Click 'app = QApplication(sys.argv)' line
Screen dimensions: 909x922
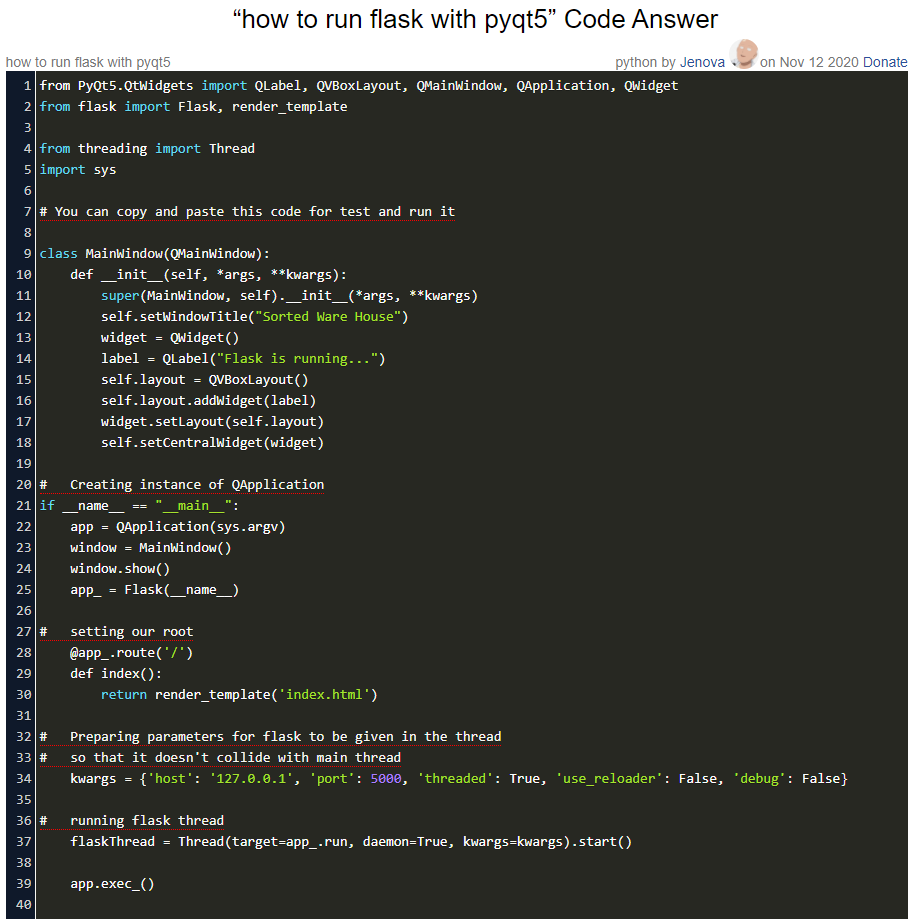pyautogui.click(x=178, y=527)
